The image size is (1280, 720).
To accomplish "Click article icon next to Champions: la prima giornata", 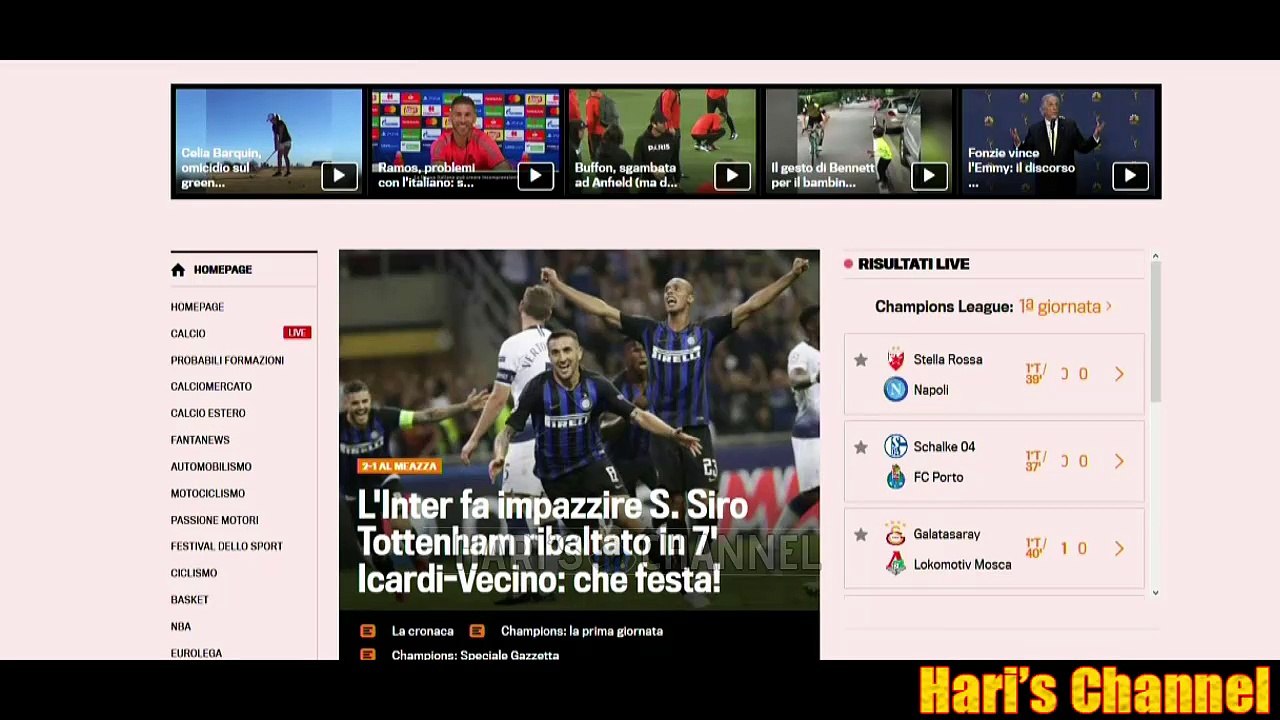I will pos(477,631).
